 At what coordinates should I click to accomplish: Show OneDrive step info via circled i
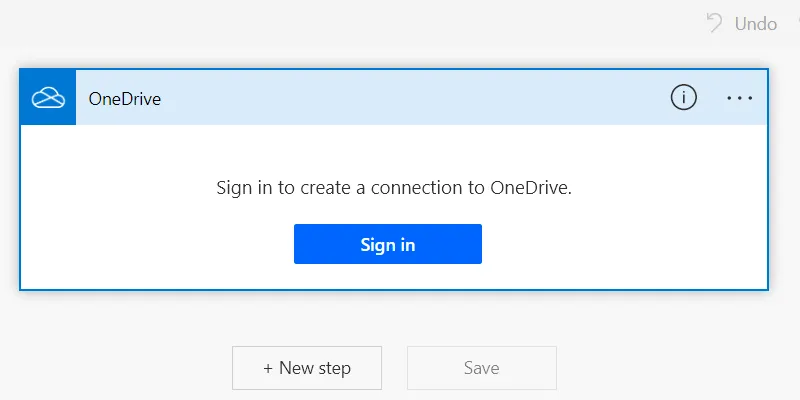683,97
